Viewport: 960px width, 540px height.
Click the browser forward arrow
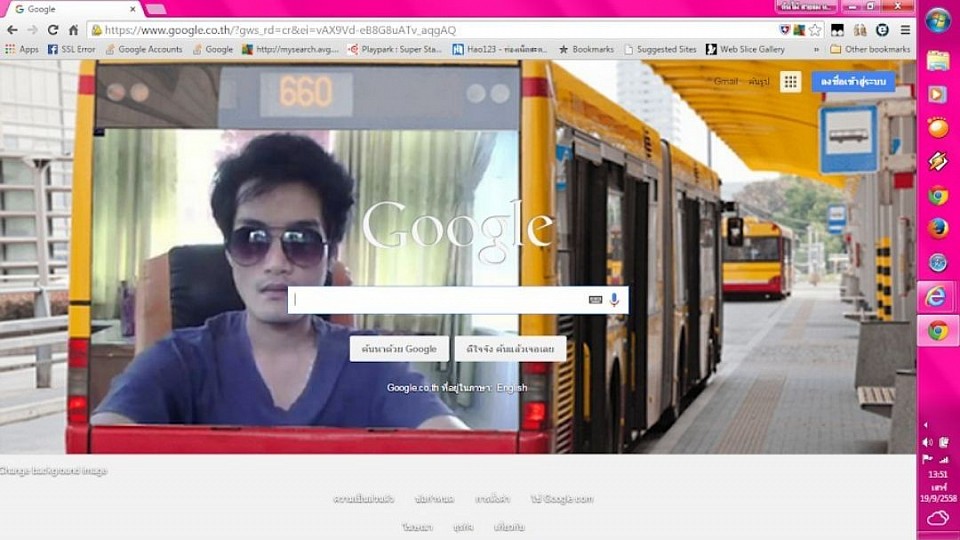(x=32, y=30)
